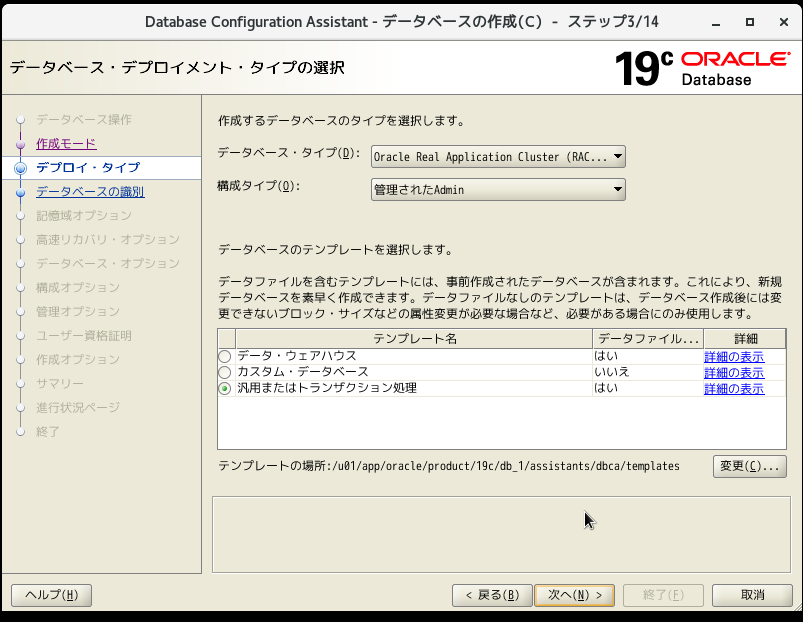Image resolution: width=803 pixels, height=622 pixels.
Task: Click 詳細の表示 link for カスタム・データベース
Action: [734, 373]
